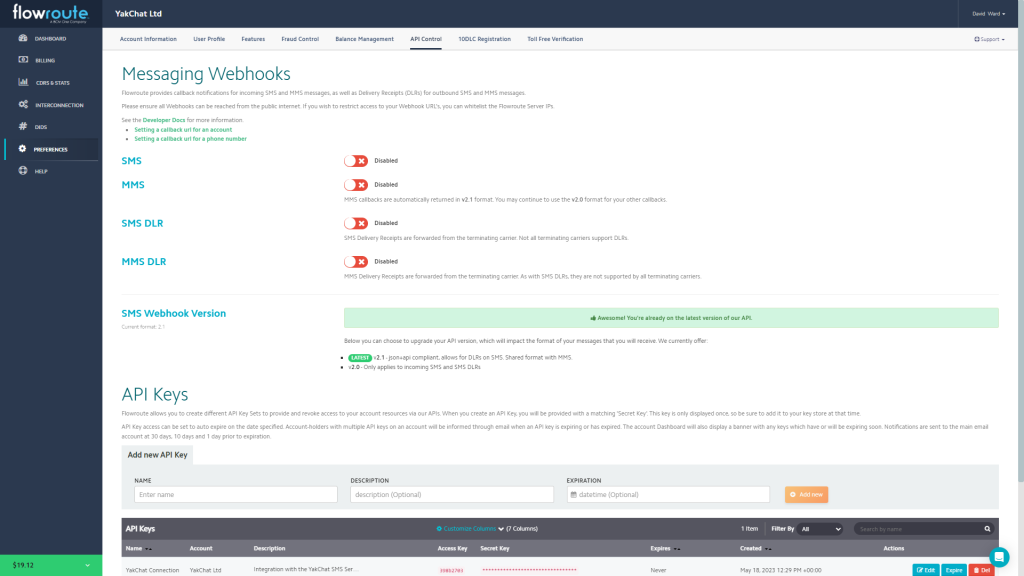Enable the MMS DLR webhook switch
The image size is (1024, 576).
tap(356, 262)
